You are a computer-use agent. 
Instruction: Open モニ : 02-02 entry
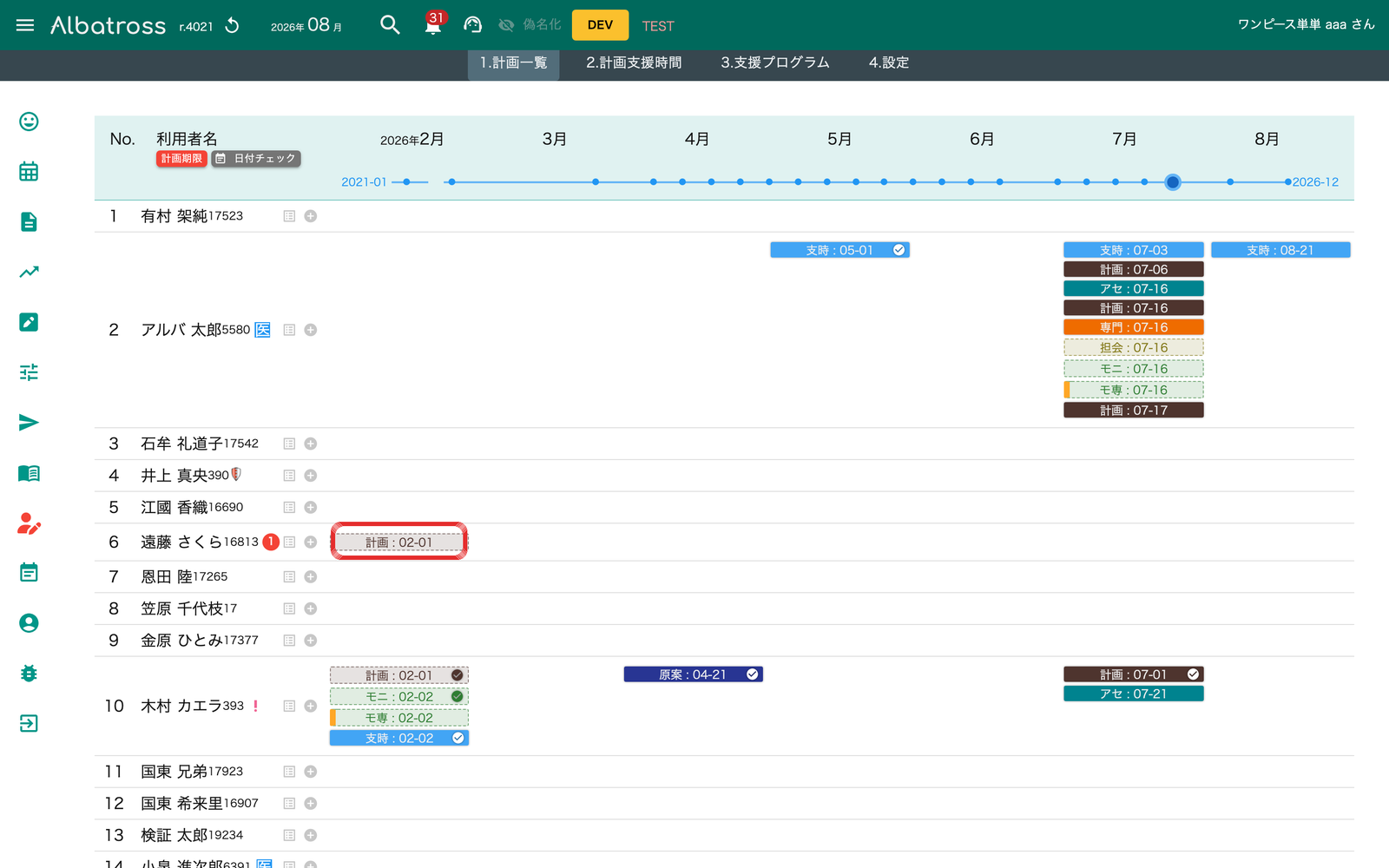[x=399, y=696]
